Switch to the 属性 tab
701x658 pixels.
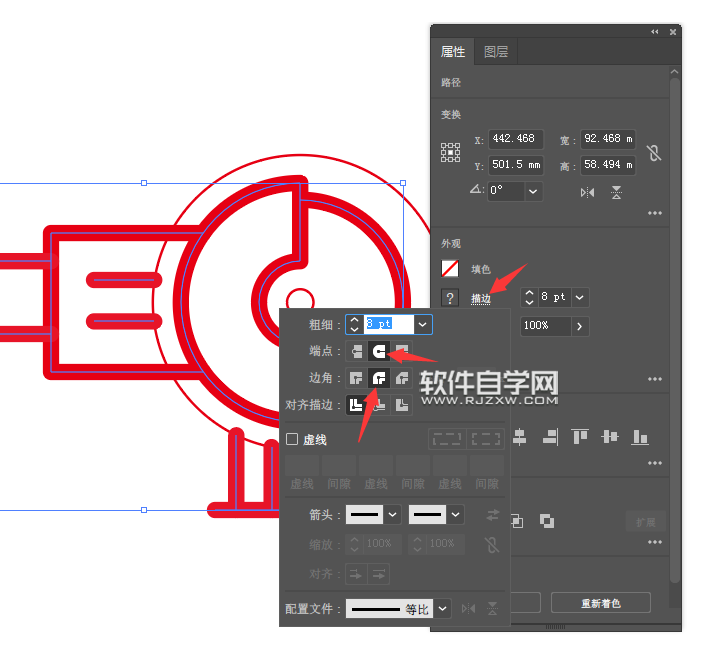click(452, 52)
